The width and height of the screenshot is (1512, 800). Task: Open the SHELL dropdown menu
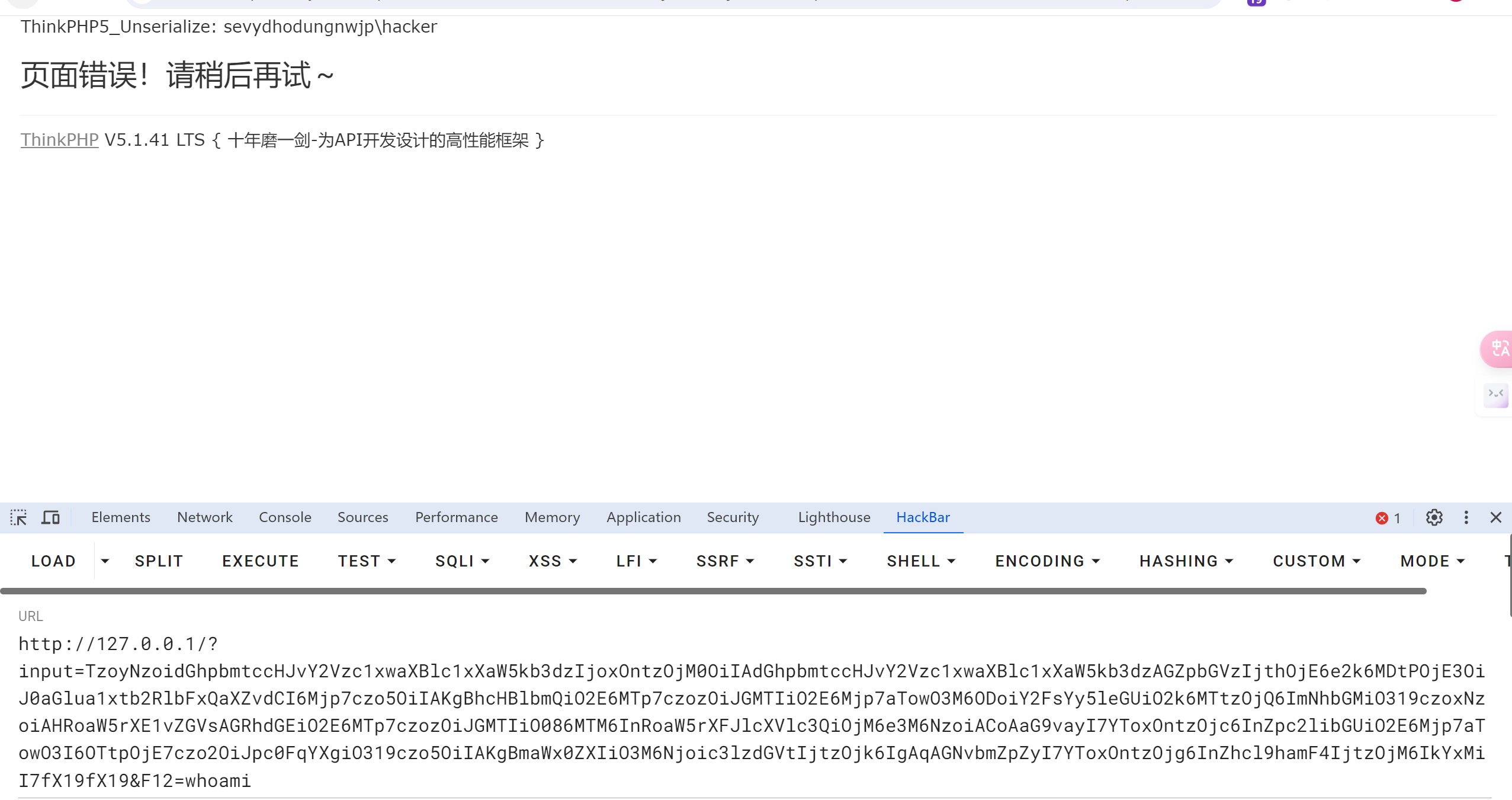coord(921,561)
